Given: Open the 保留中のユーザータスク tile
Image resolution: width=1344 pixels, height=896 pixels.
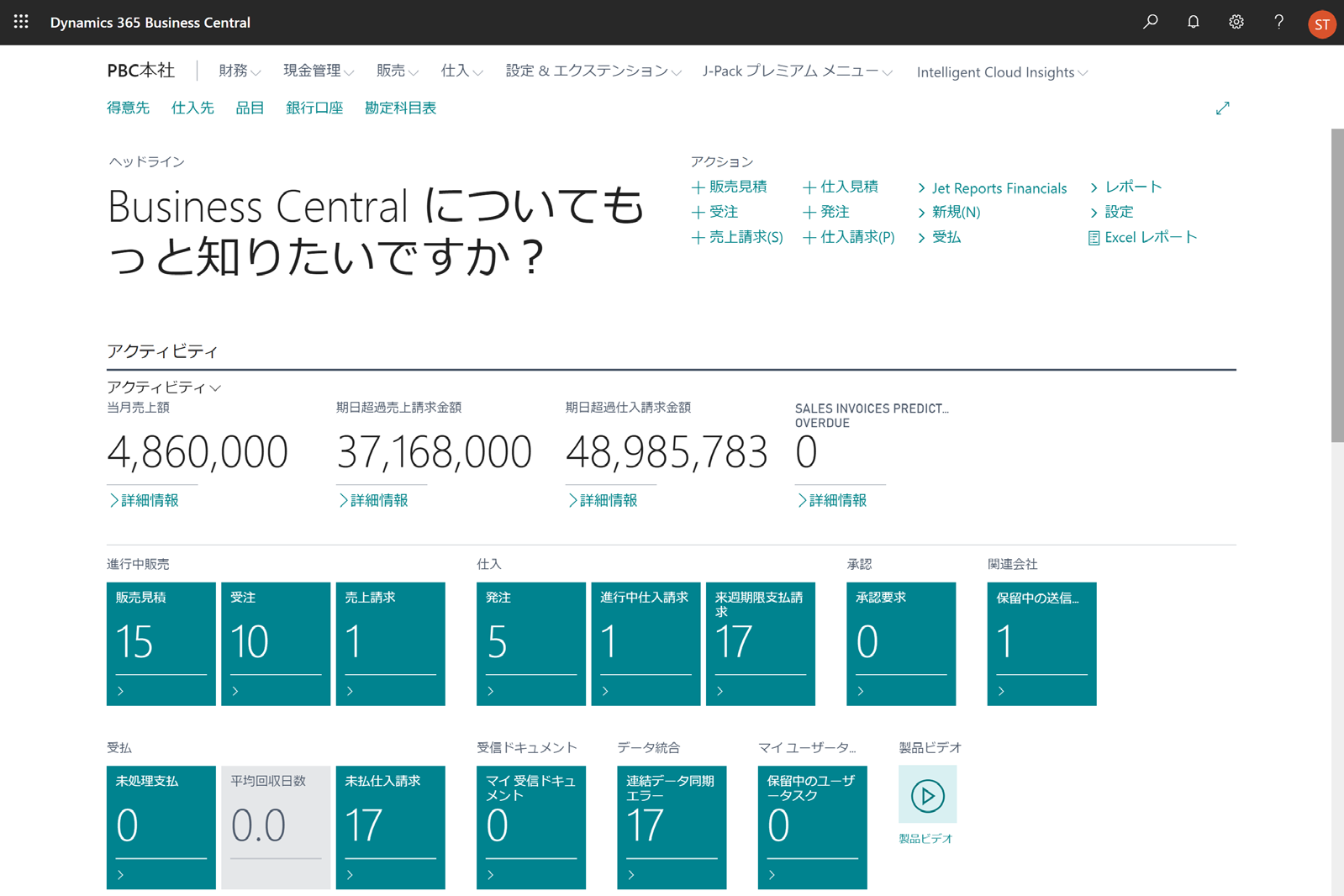Looking at the screenshot, I should 813,827.
